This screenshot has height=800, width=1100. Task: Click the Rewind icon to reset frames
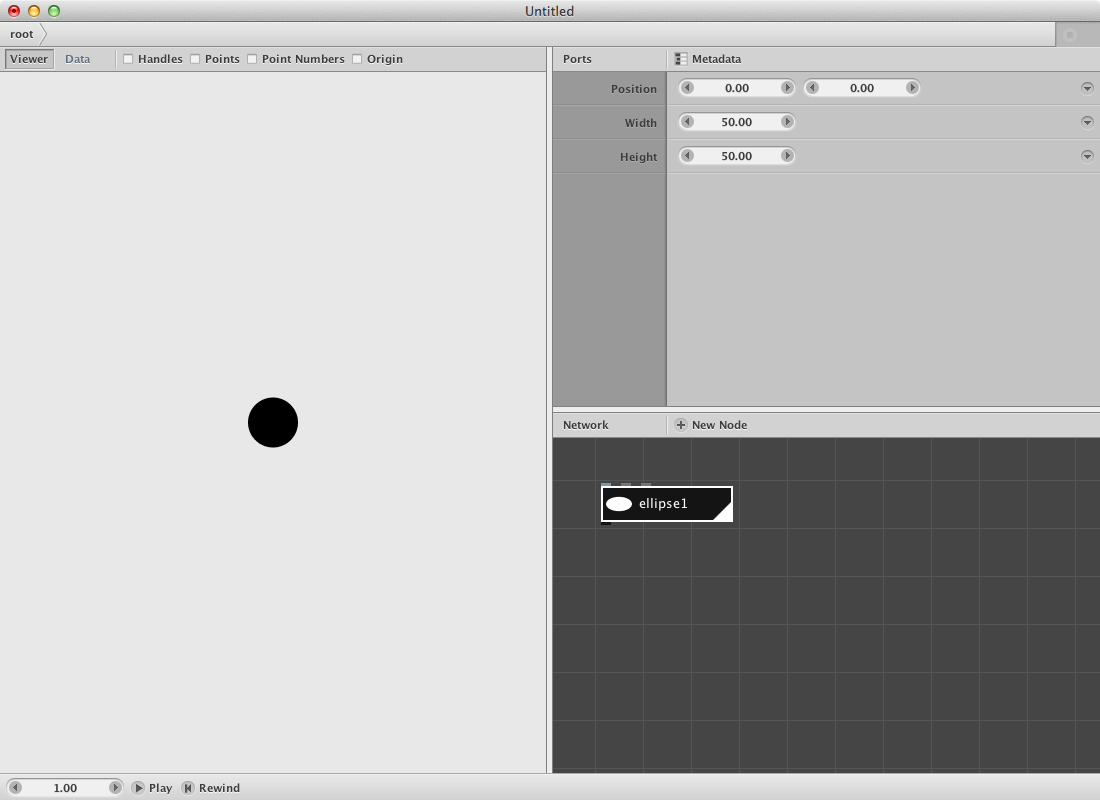click(187, 788)
